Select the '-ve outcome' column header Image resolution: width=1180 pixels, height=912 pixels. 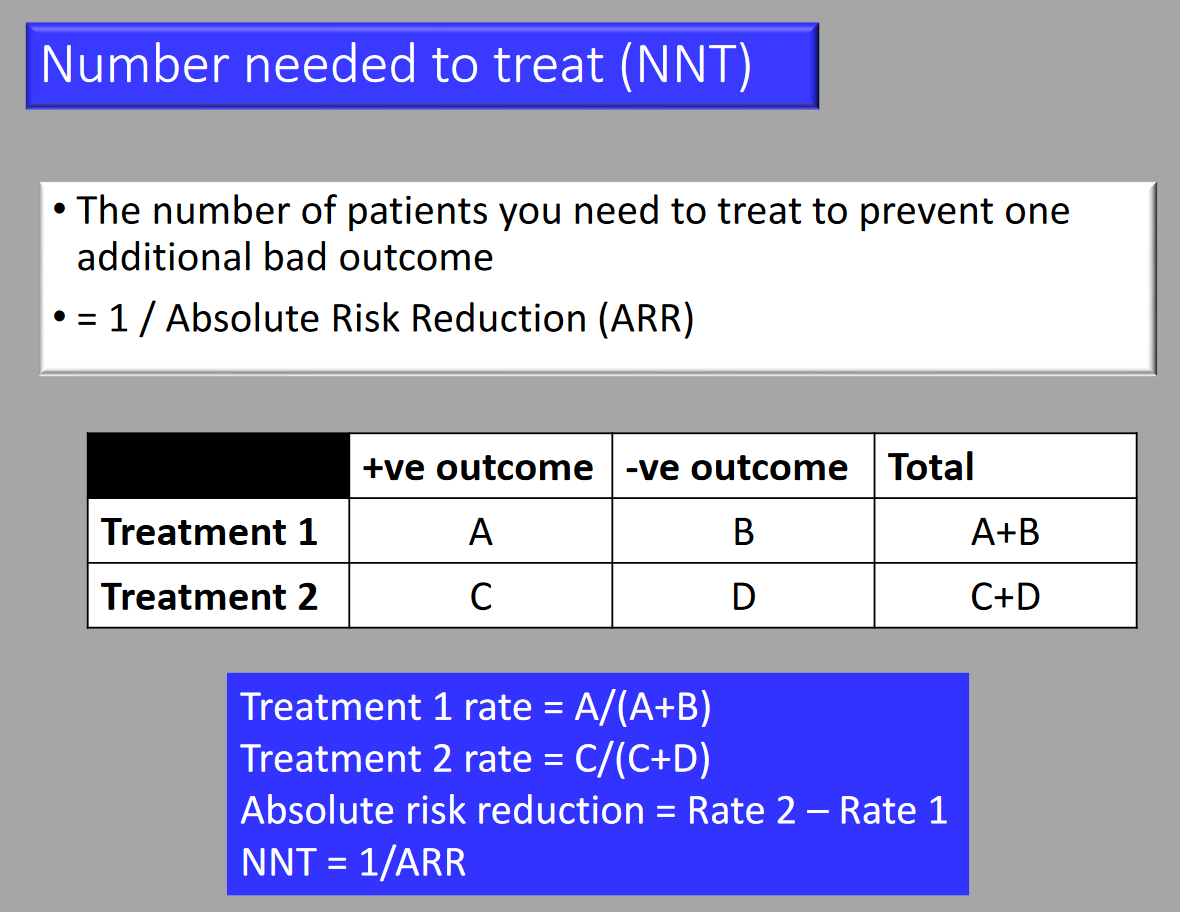(743, 466)
